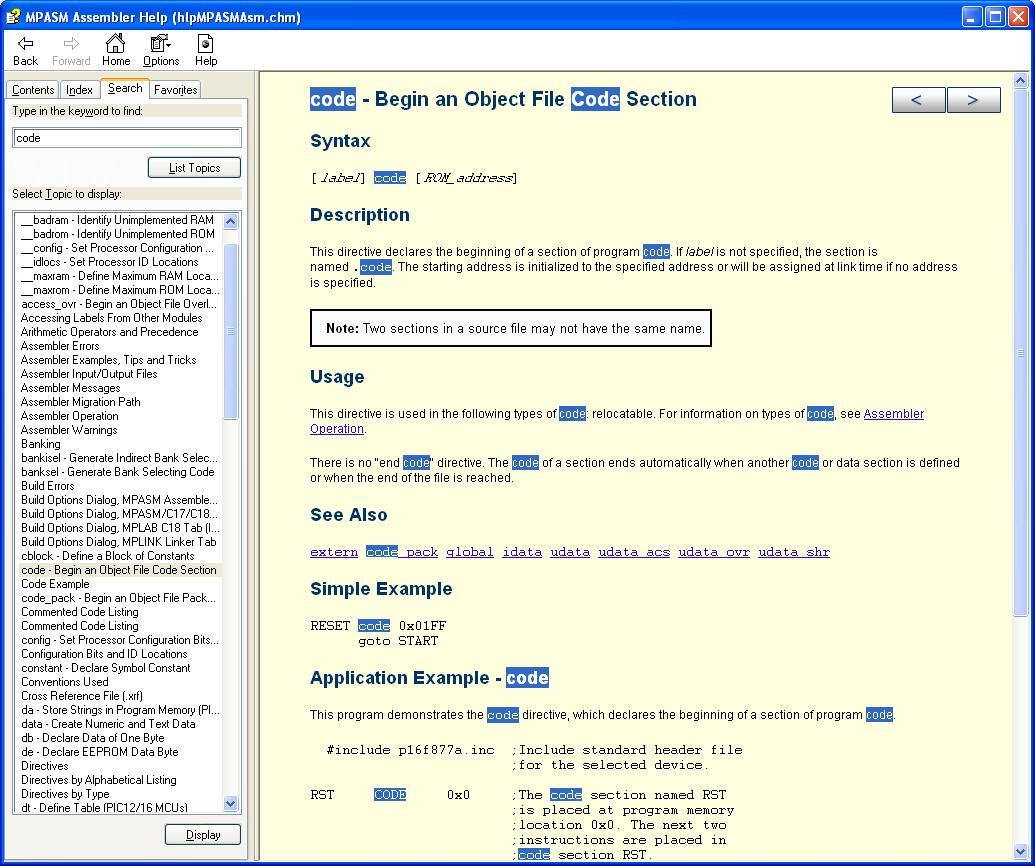
Task: Click content pane scroll down arrow
Action: (x=1020, y=852)
